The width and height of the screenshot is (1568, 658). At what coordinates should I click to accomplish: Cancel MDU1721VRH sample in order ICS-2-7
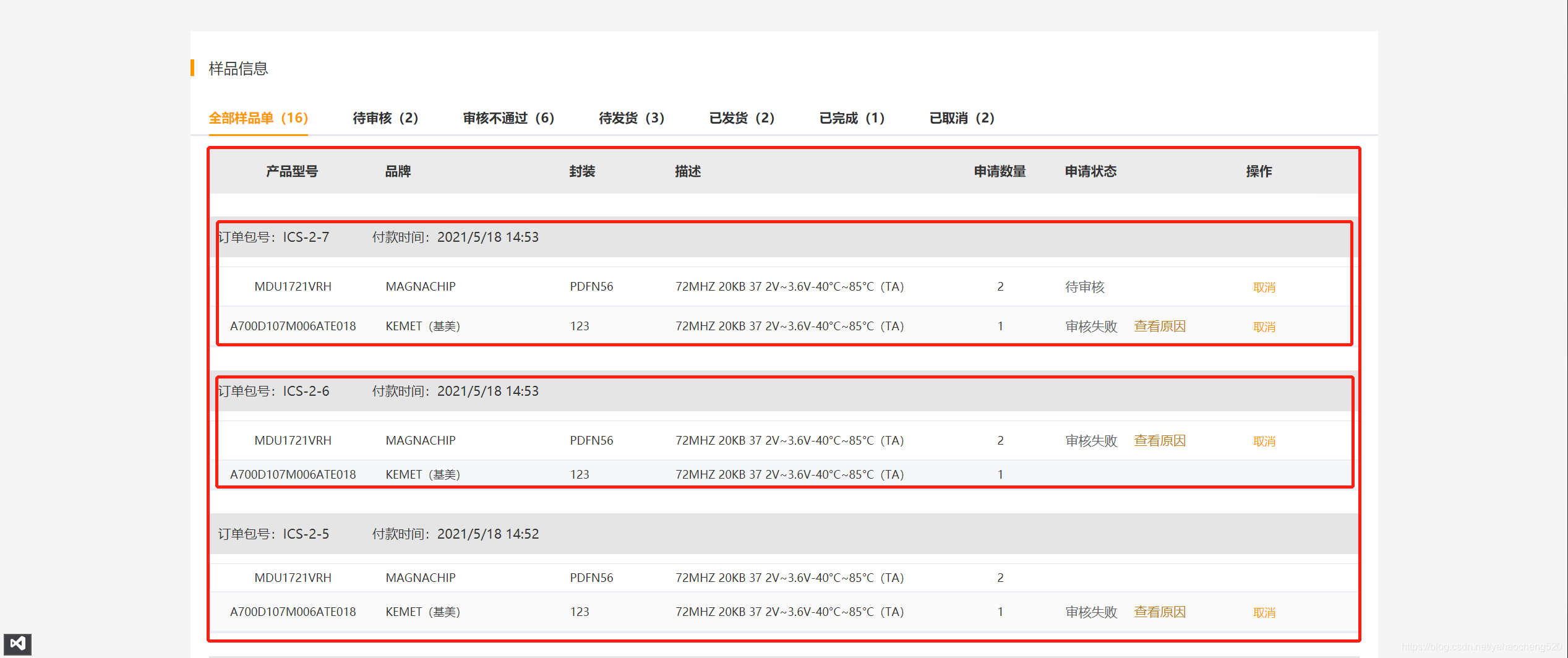pyautogui.click(x=1264, y=287)
